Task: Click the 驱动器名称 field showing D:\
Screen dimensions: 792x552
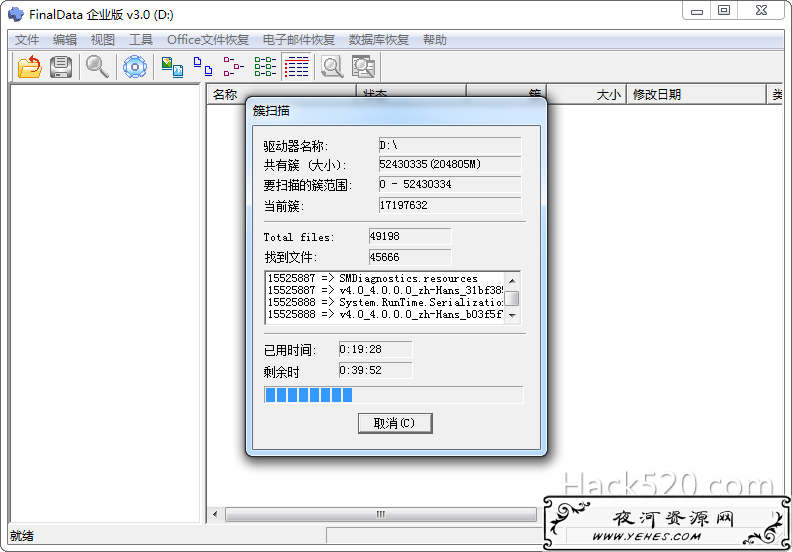Action: pyautogui.click(x=450, y=145)
